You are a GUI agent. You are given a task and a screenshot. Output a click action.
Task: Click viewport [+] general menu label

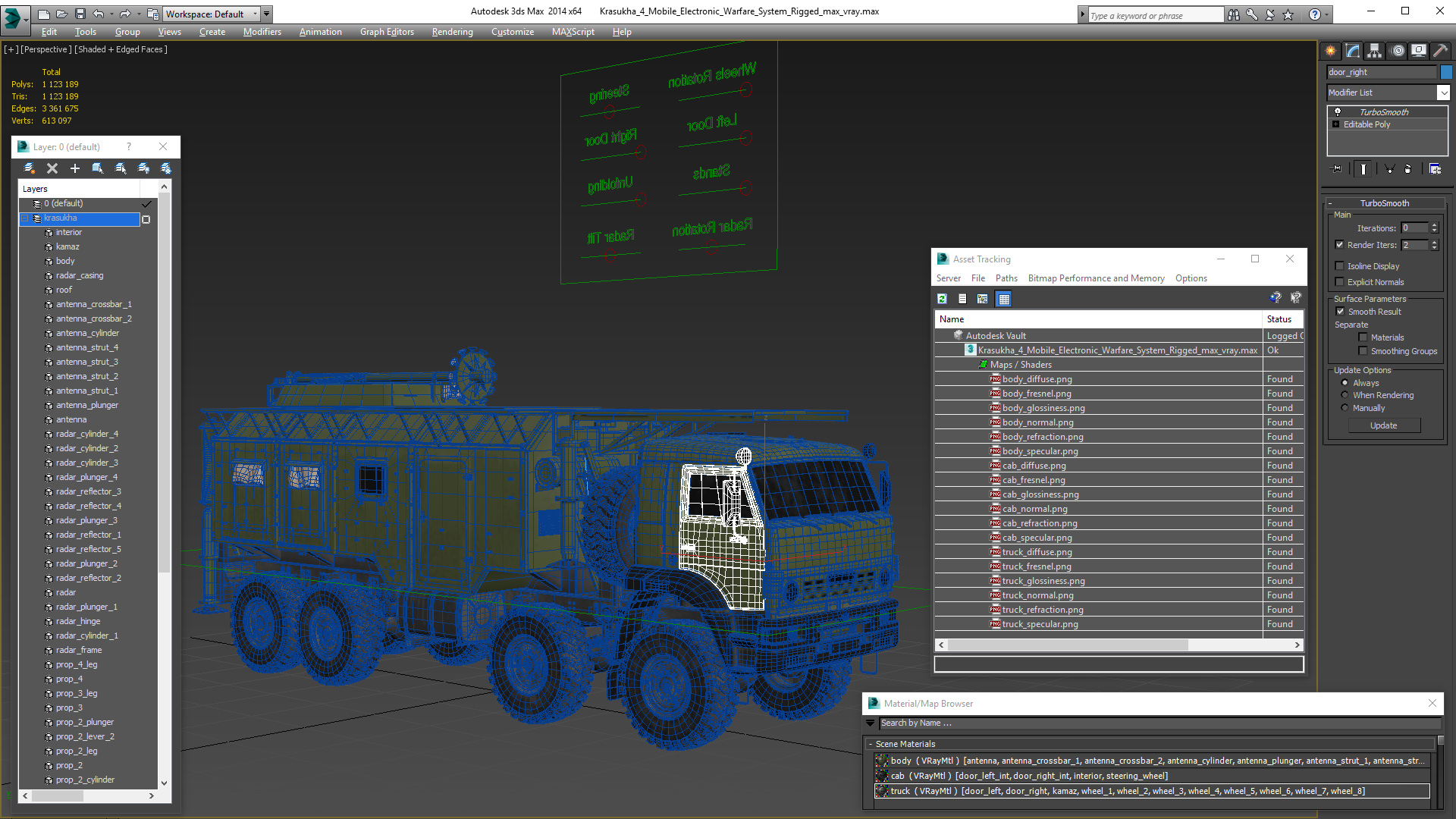(11, 49)
